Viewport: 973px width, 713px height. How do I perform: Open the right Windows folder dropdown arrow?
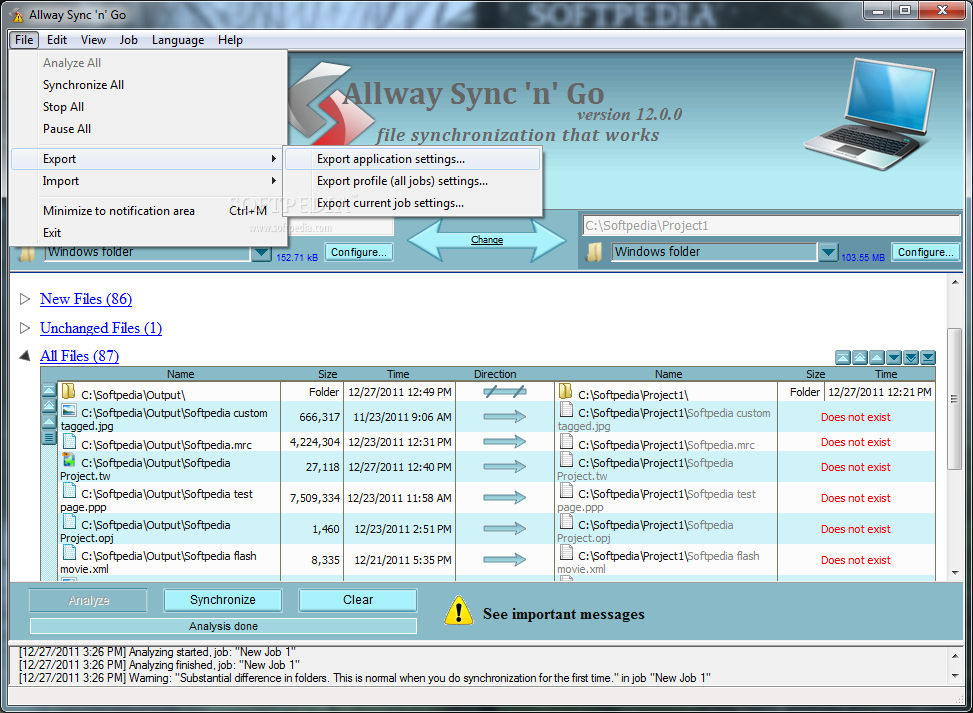[x=828, y=253]
